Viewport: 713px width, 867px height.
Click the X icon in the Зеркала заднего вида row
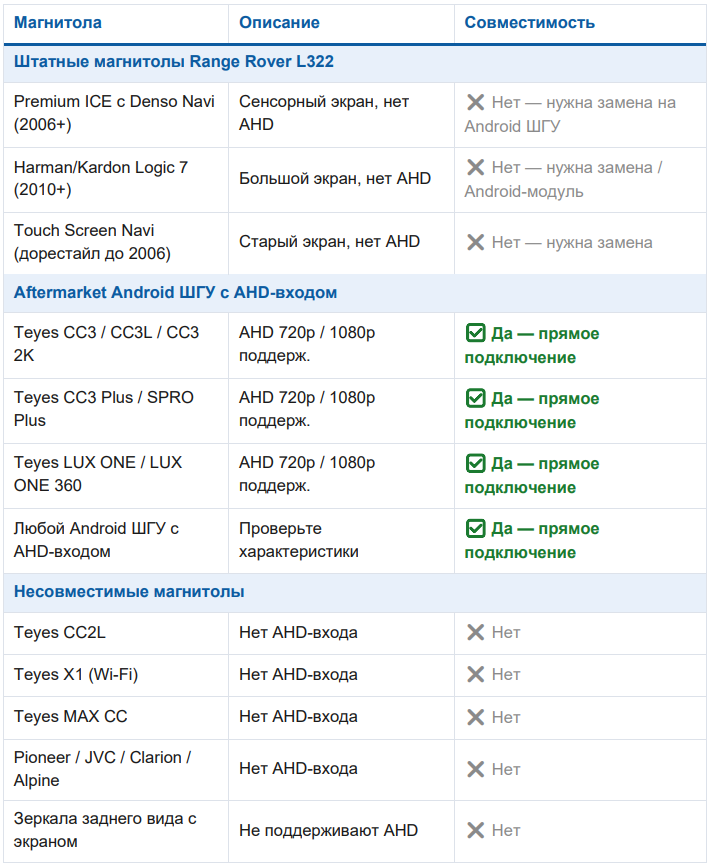point(475,830)
